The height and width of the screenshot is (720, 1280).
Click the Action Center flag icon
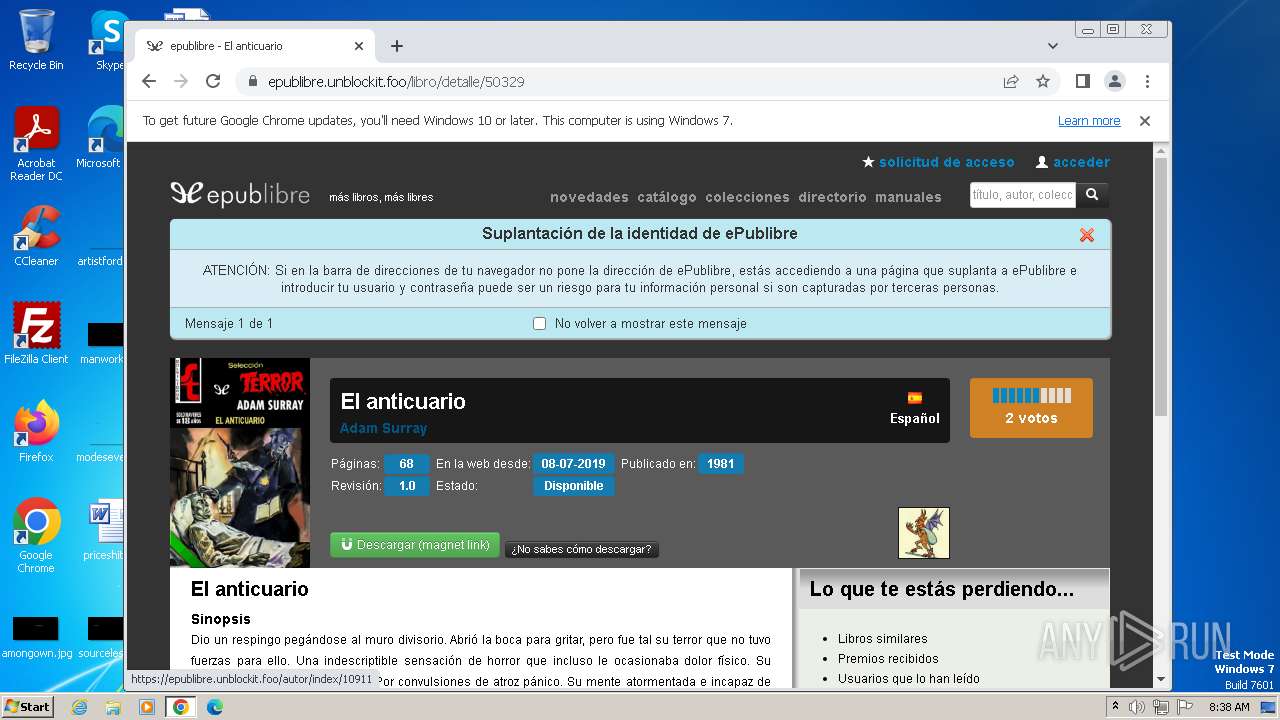coord(1183,707)
